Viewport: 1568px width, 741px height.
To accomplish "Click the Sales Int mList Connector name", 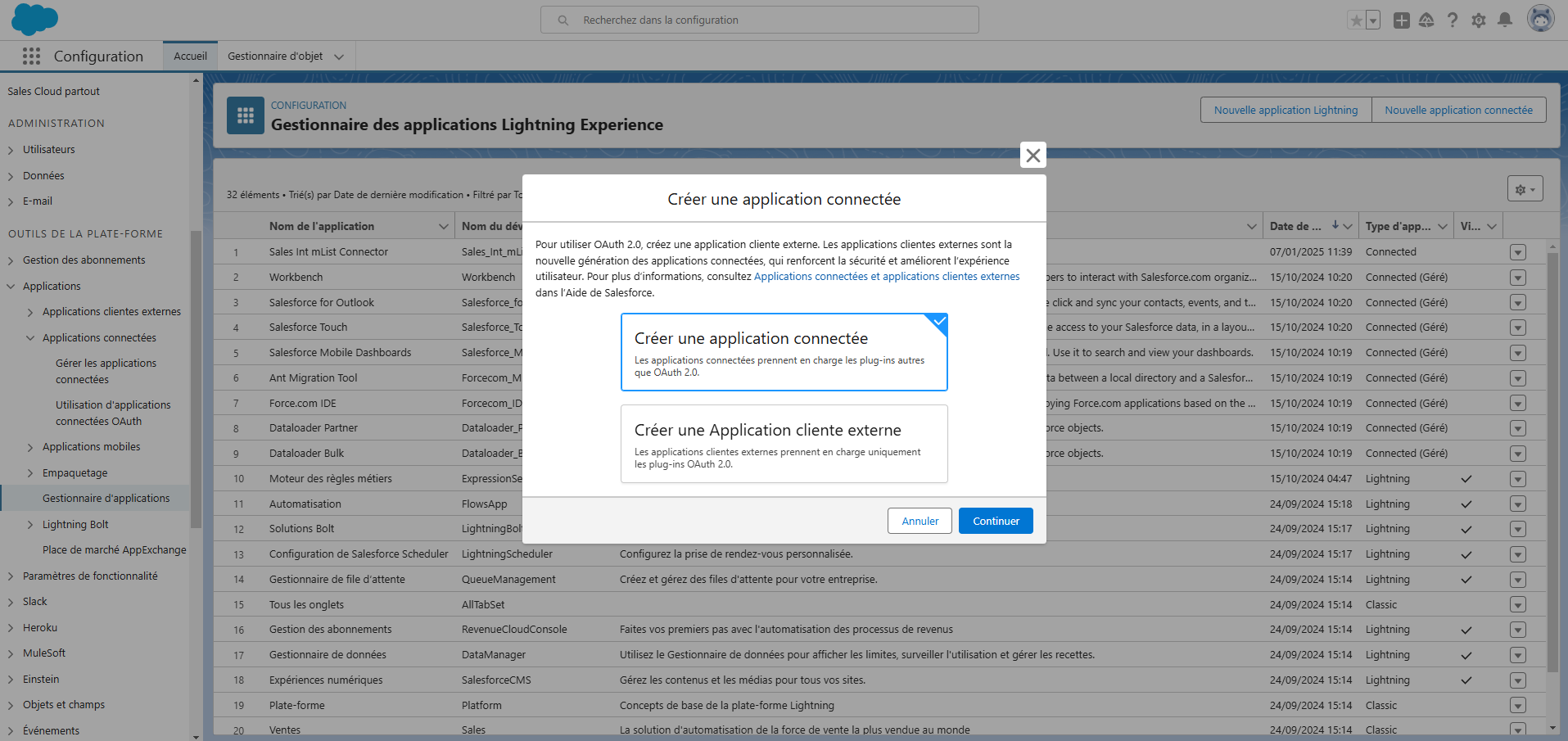I will pos(328,252).
